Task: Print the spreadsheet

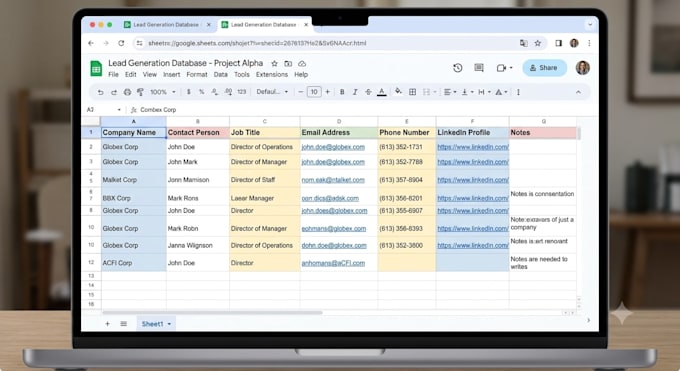Action: 127,92
